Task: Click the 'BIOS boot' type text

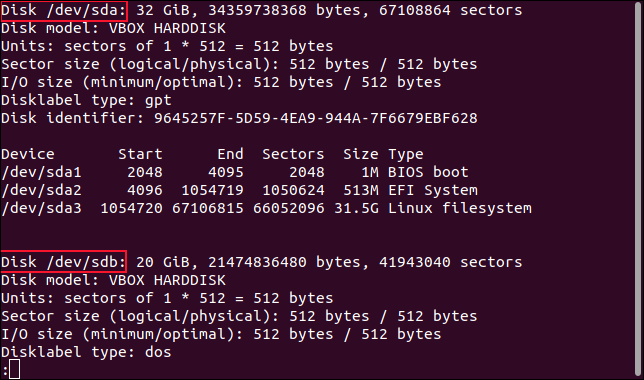Action: point(428,172)
